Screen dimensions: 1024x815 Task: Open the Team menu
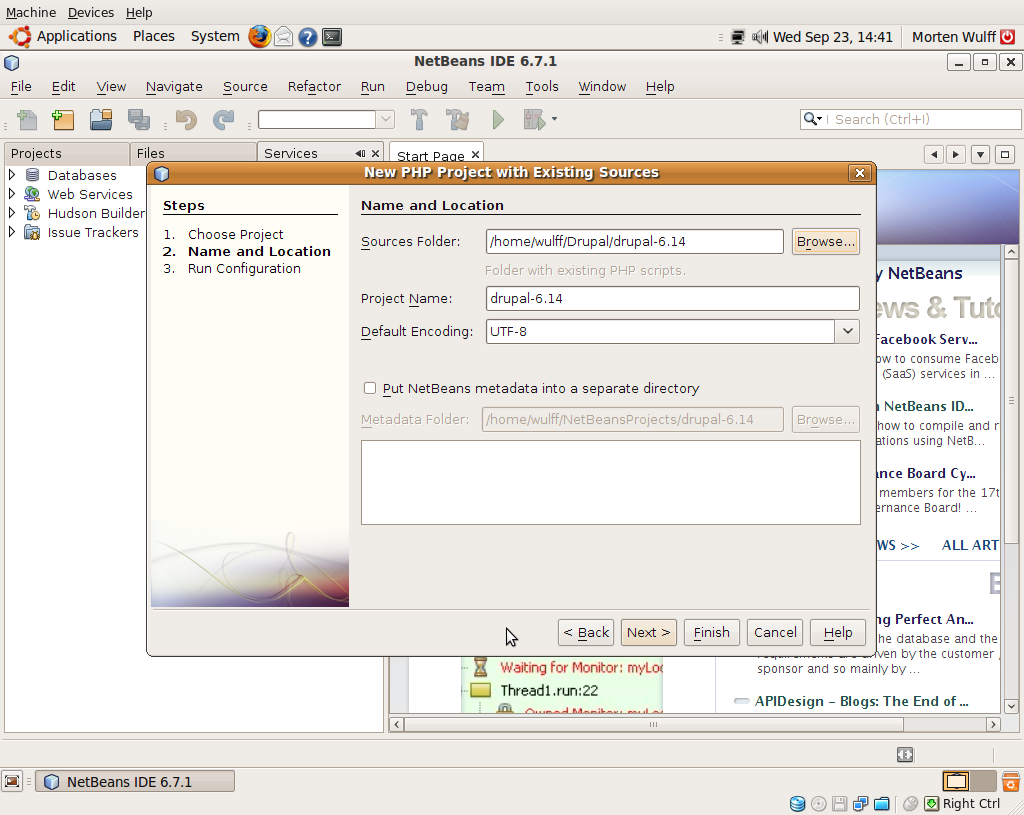pos(487,86)
